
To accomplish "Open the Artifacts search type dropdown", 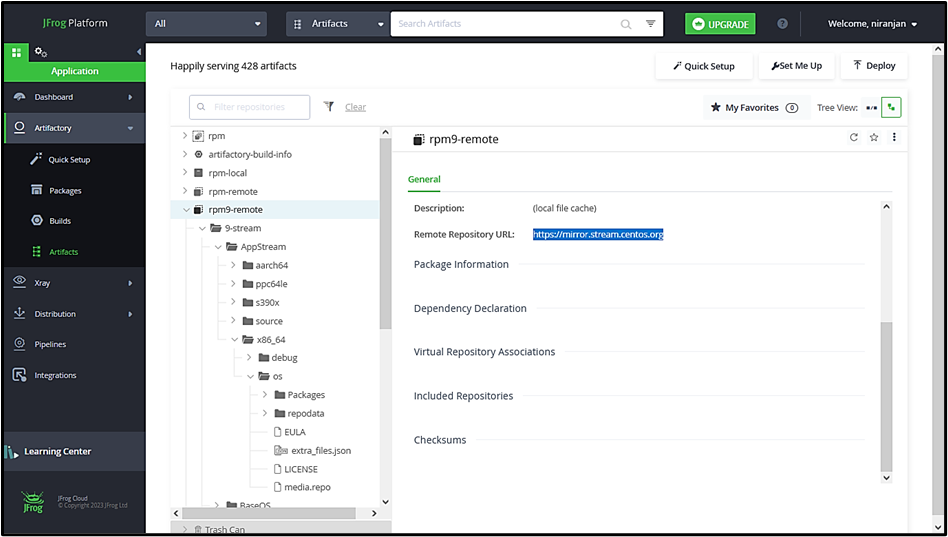I will (x=337, y=24).
